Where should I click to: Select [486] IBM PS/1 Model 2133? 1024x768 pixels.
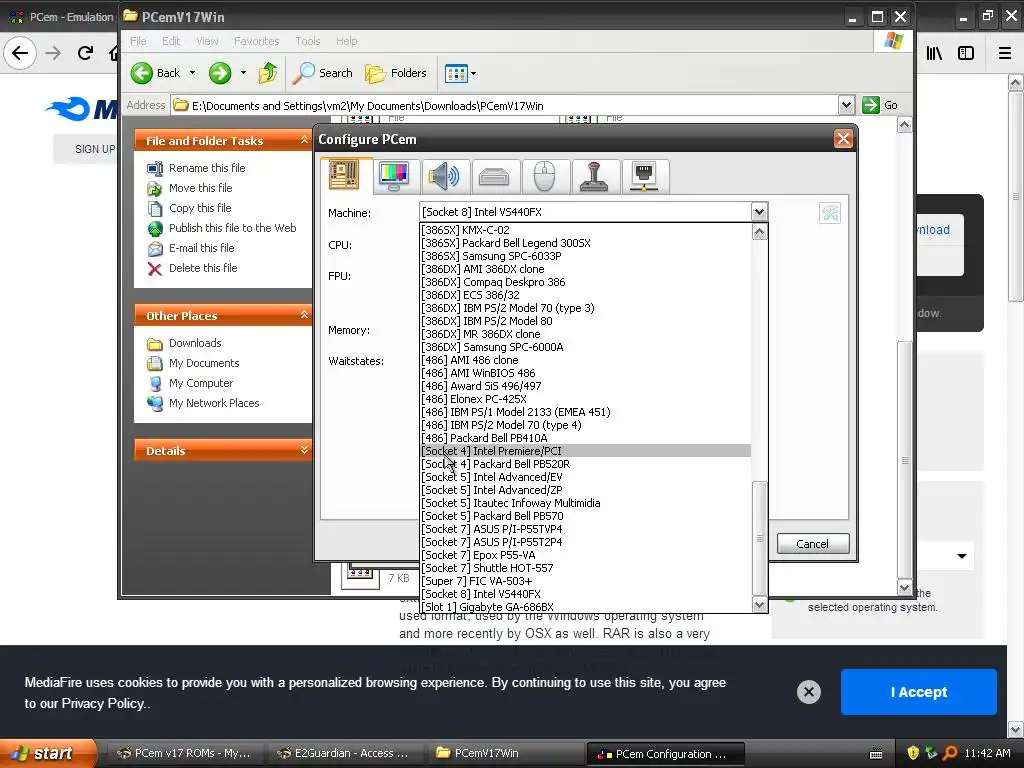(585, 412)
